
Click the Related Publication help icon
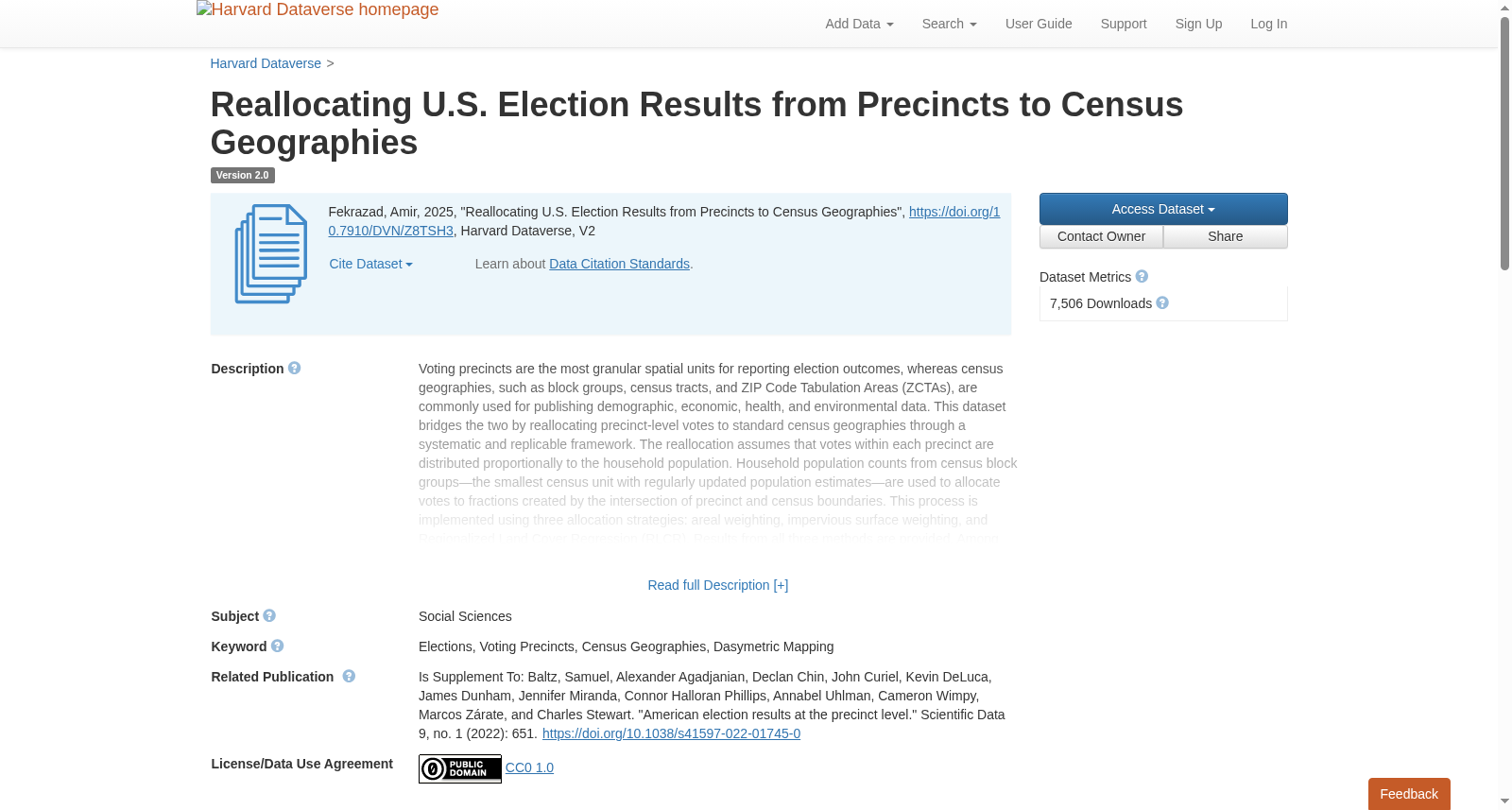pos(349,677)
